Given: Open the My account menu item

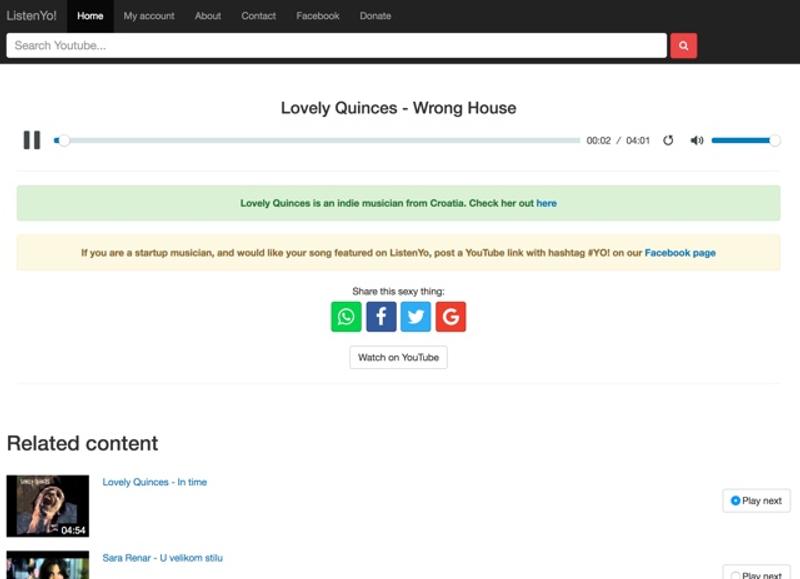Looking at the screenshot, I should [149, 16].
